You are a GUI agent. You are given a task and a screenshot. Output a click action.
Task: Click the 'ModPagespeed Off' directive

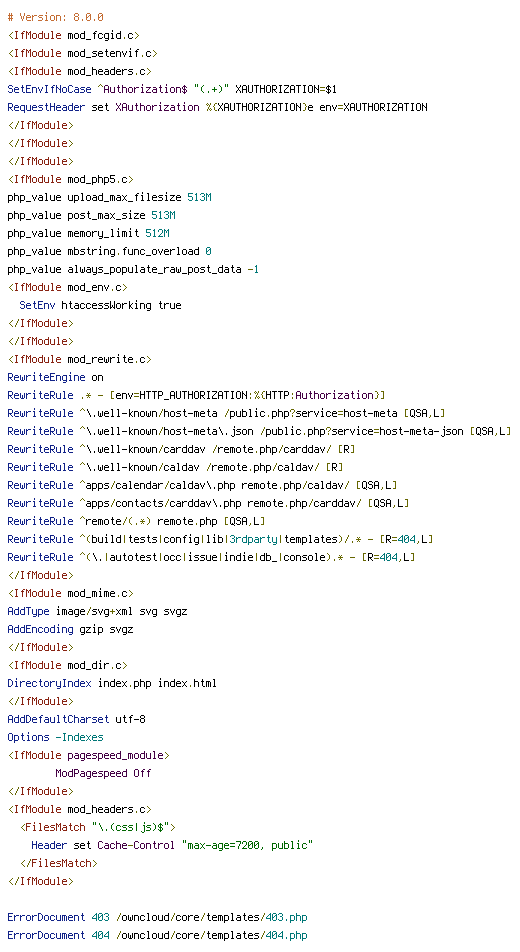tap(103, 774)
